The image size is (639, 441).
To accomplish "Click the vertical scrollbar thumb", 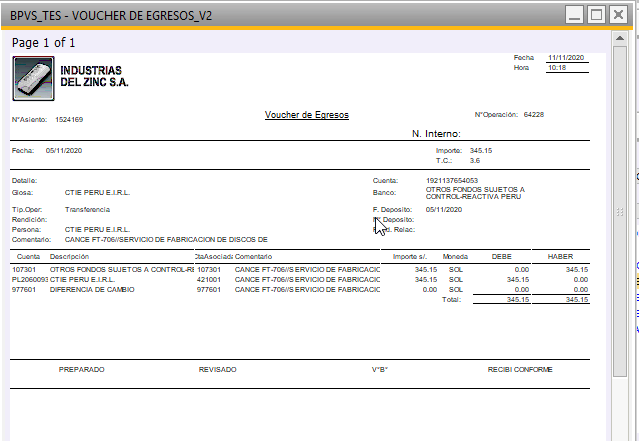I will (620, 212).
